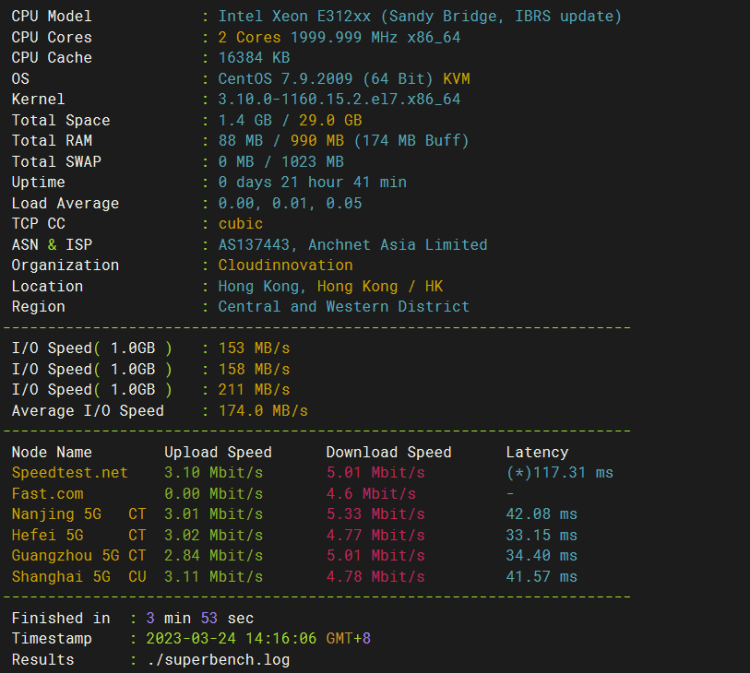Click the Uptime value text
This screenshot has height=673, width=750.
tap(312, 182)
